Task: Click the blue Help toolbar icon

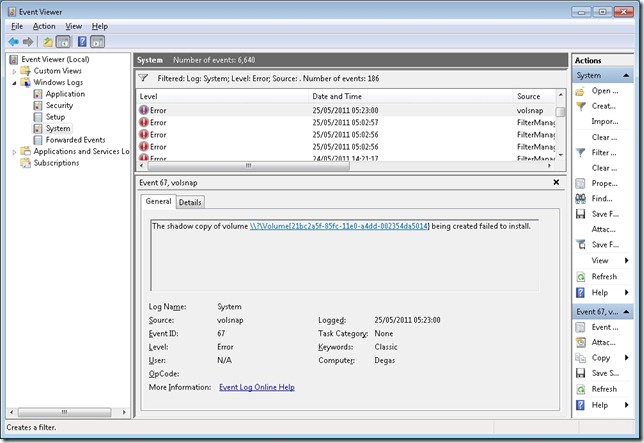Action: (x=81, y=42)
